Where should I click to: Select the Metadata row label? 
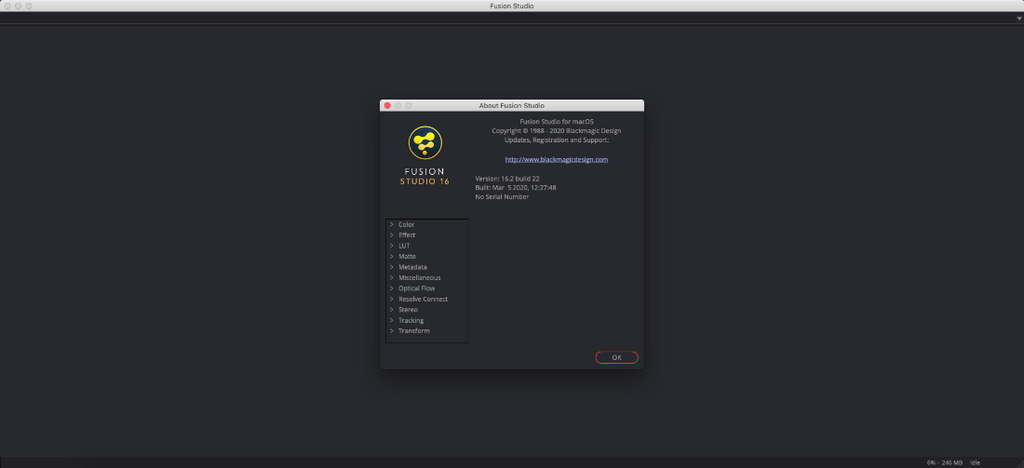[413, 267]
